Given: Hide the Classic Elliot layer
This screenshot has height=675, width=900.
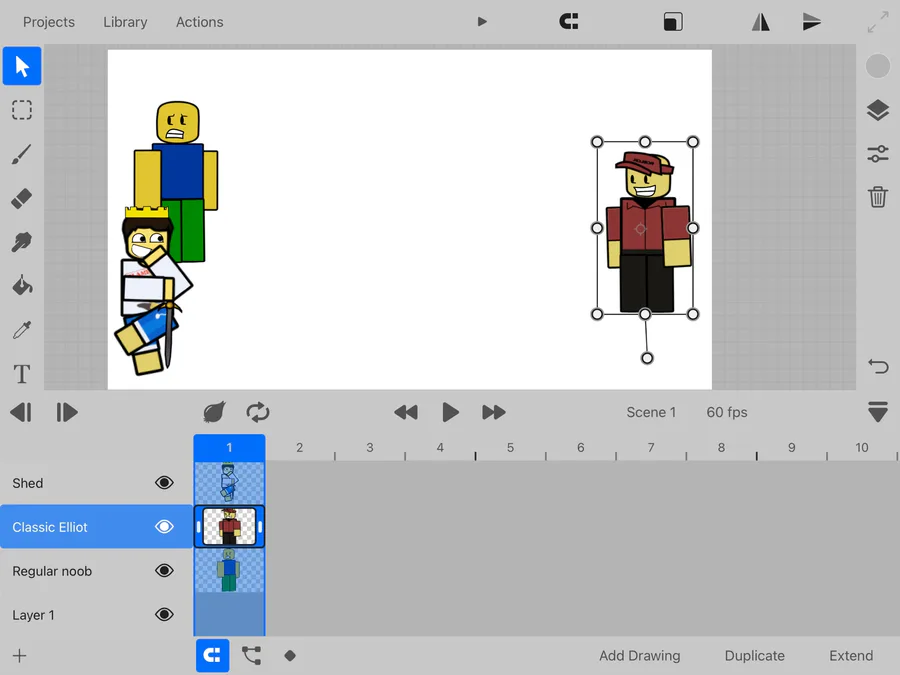Looking at the screenshot, I should pyautogui.click(x=164, y=526).
